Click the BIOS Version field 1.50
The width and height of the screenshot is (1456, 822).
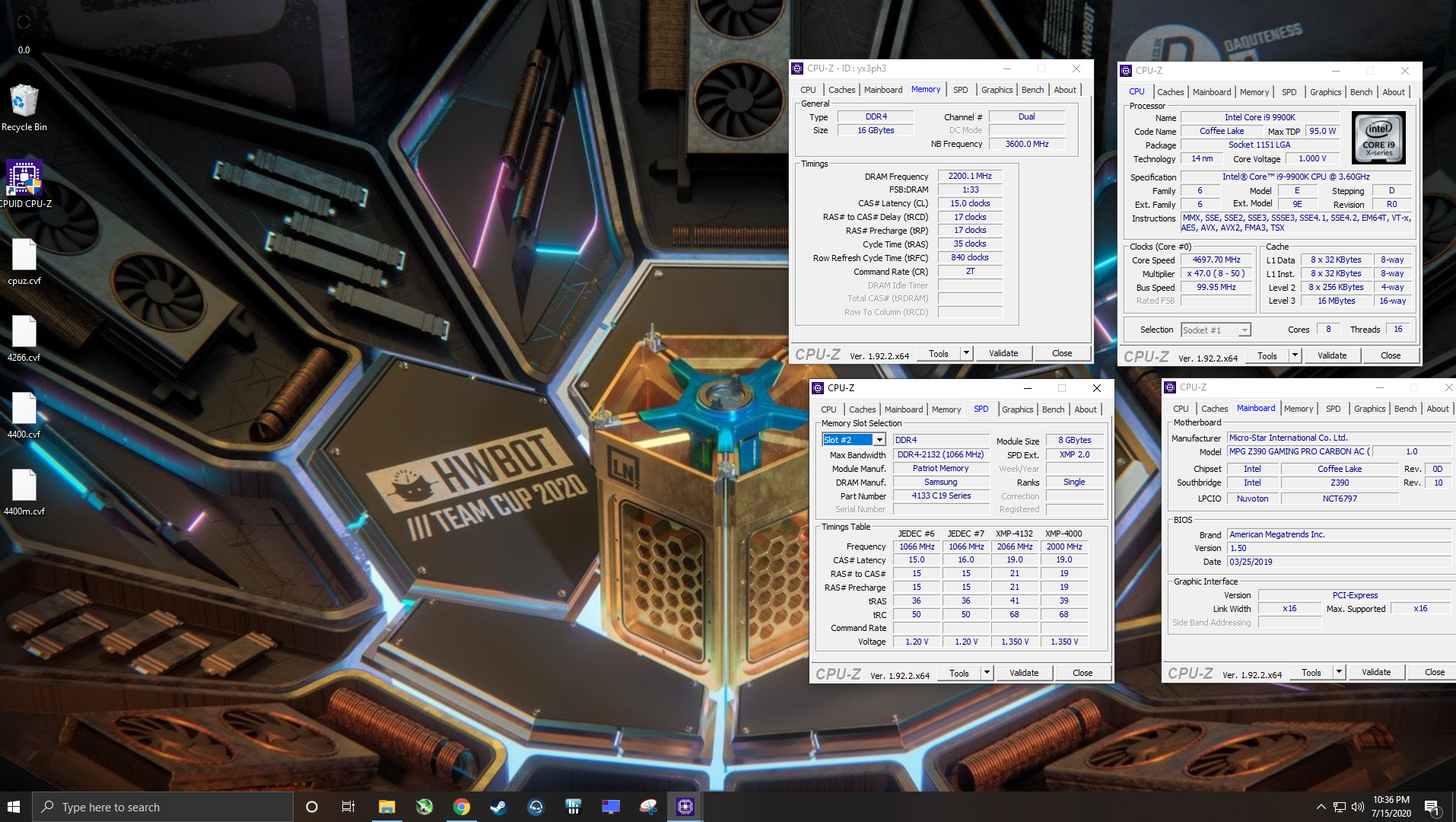coord(1340,548)
